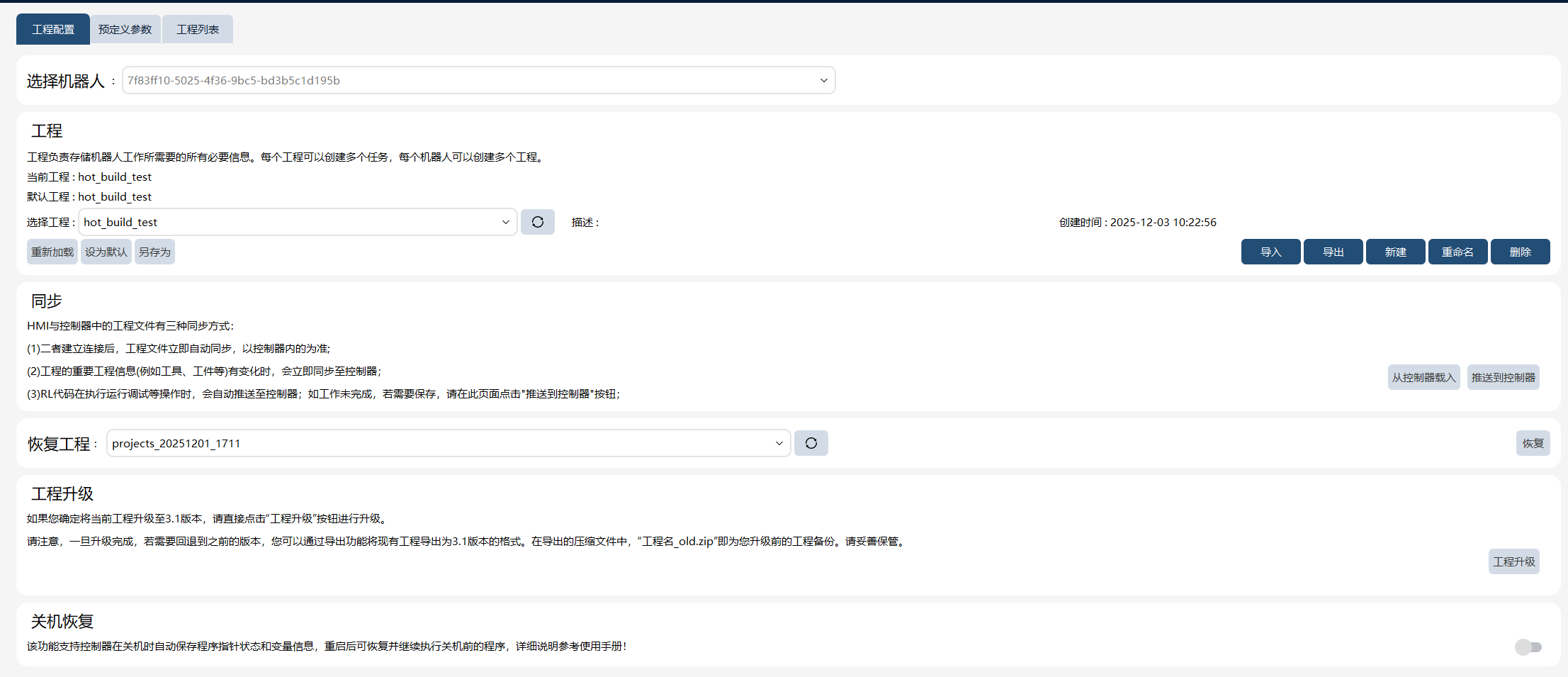The height and width of the screenshot is (677, 1568).
Task: Open the robot selection dropdown
Action: point(479,80)
